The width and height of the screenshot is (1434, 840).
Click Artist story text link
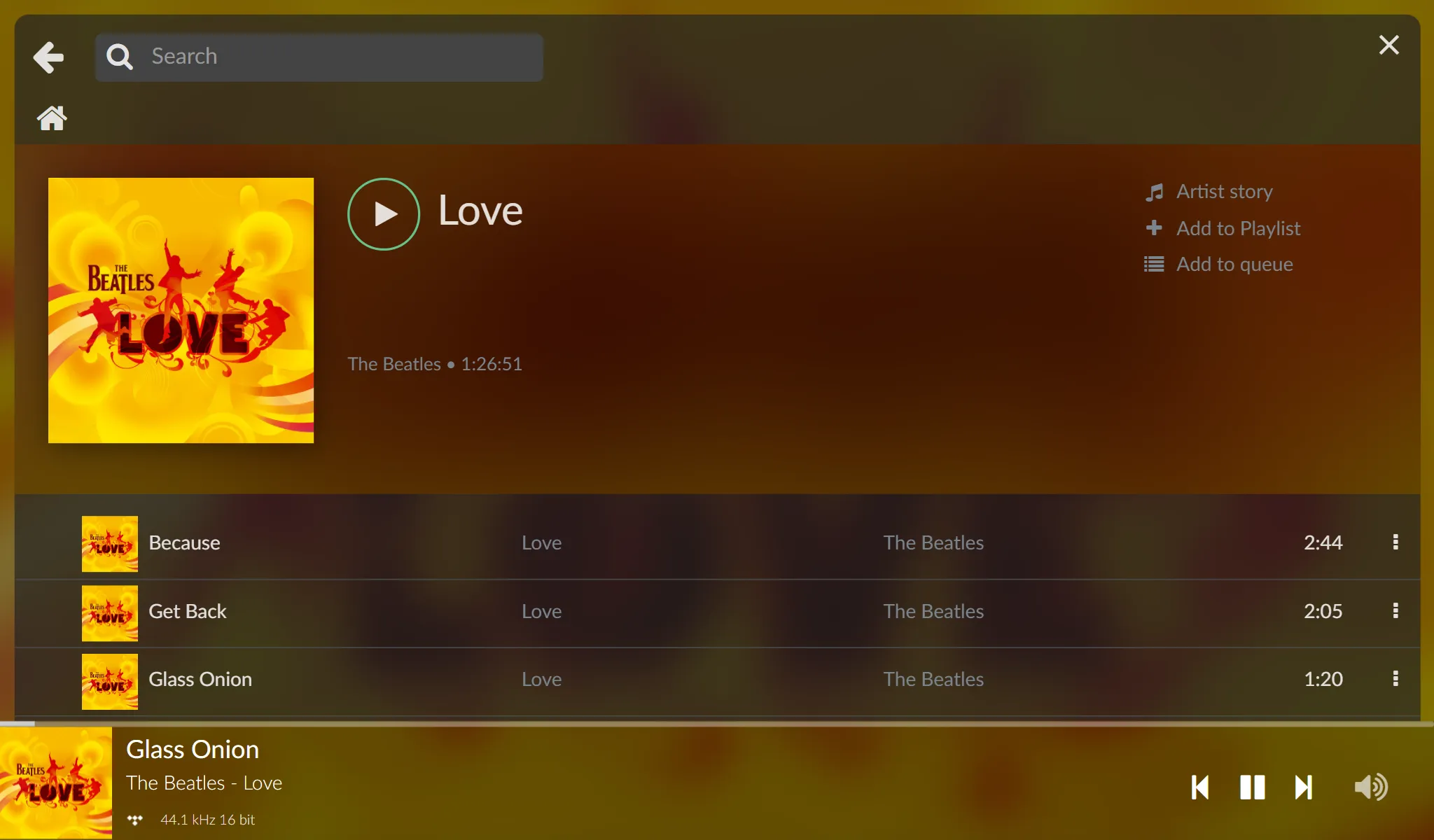[x=1225, y=190]
